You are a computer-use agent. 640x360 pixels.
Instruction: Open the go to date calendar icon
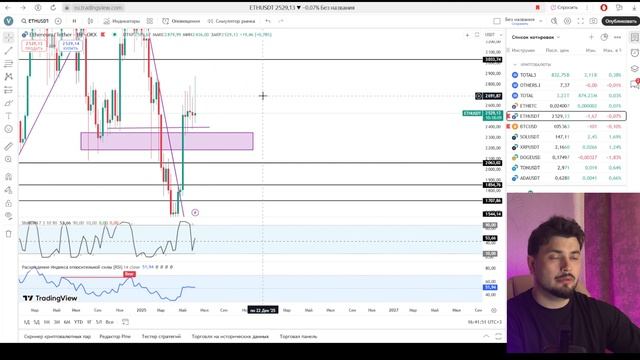pyautogui.click(x=125, y=322)
